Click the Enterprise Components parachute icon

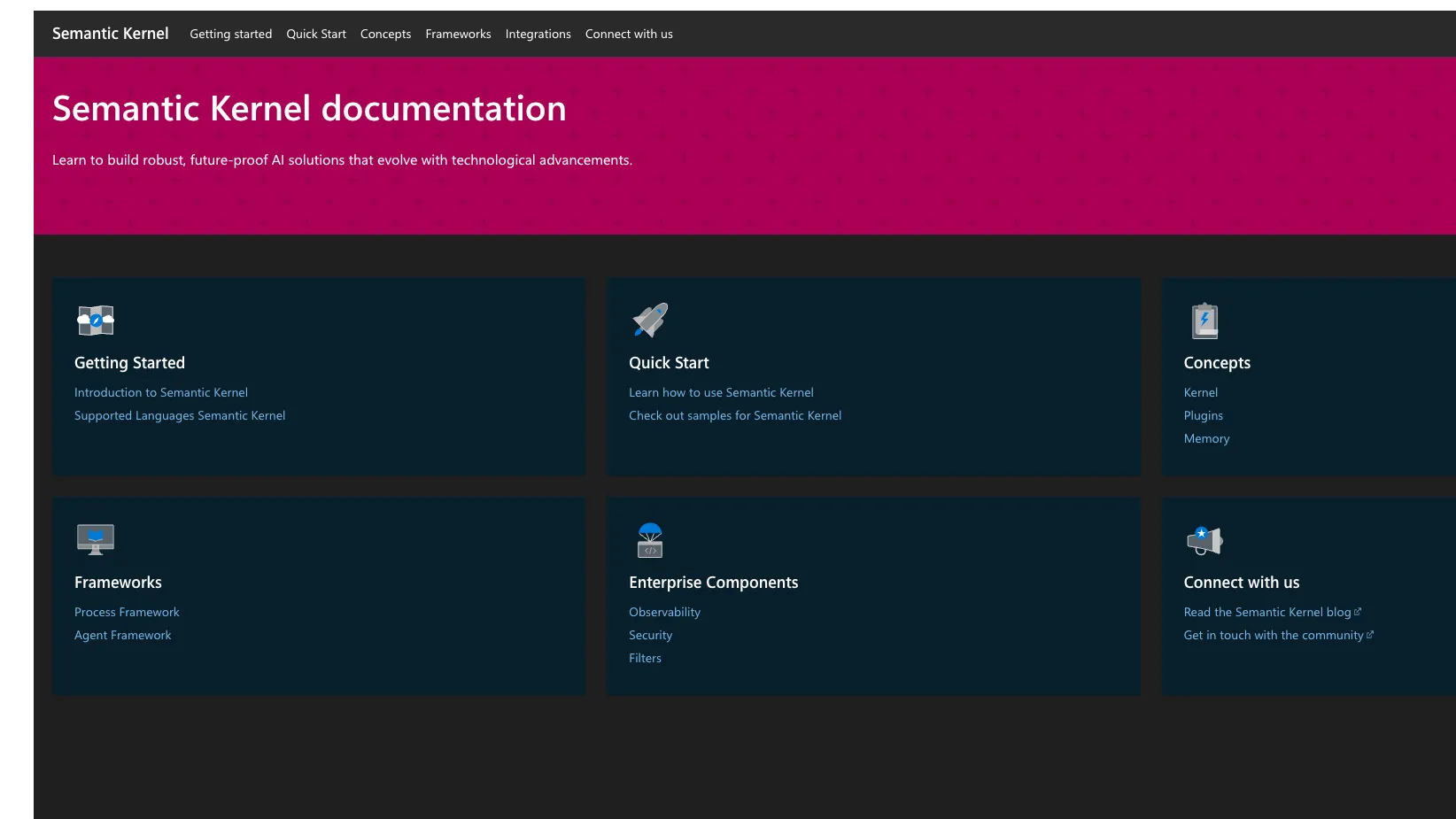coord(650,540)
